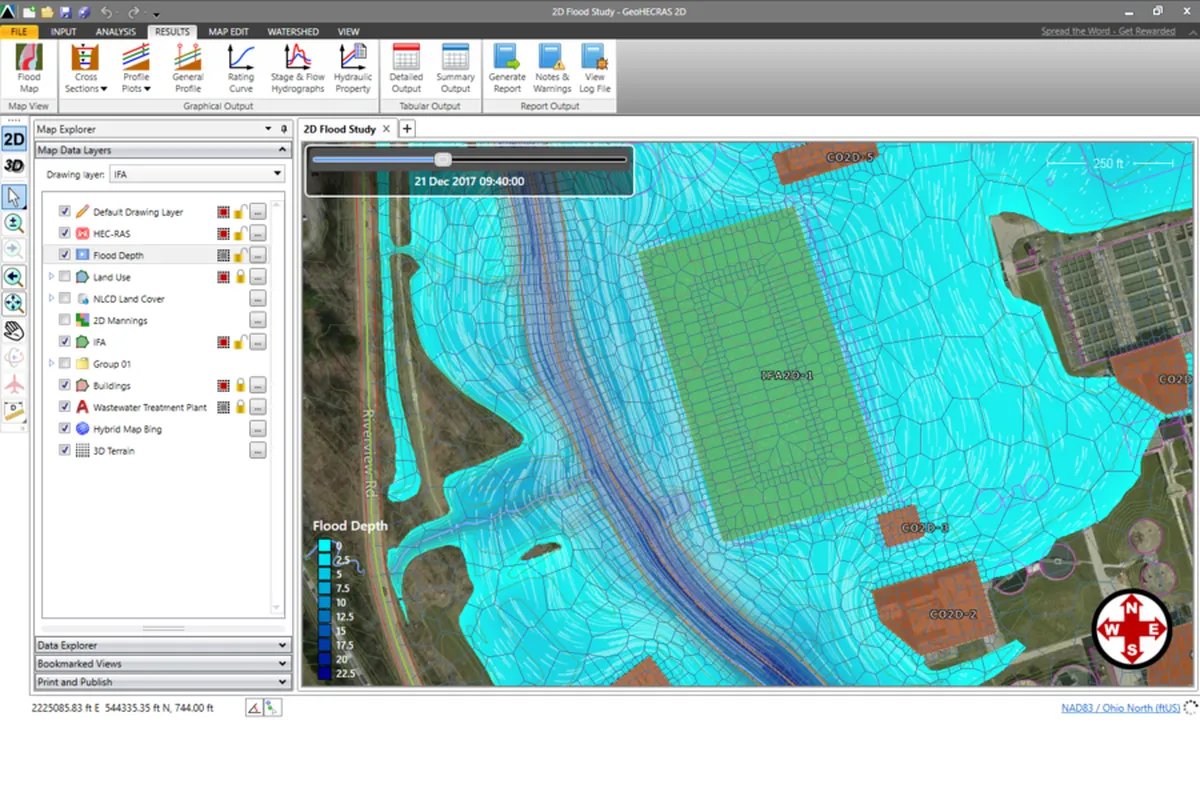Add a new map tab with plus button

[x=407, y=129]
